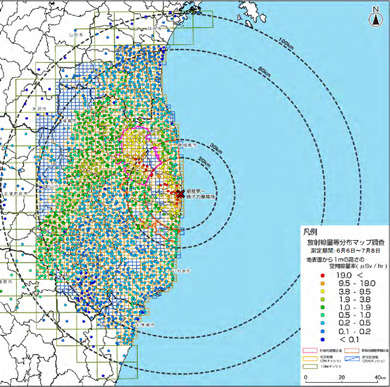Click the 1.9 - 3.8 legend dot
This screenshot has height=387, width=390.
(x=322, y=300)
